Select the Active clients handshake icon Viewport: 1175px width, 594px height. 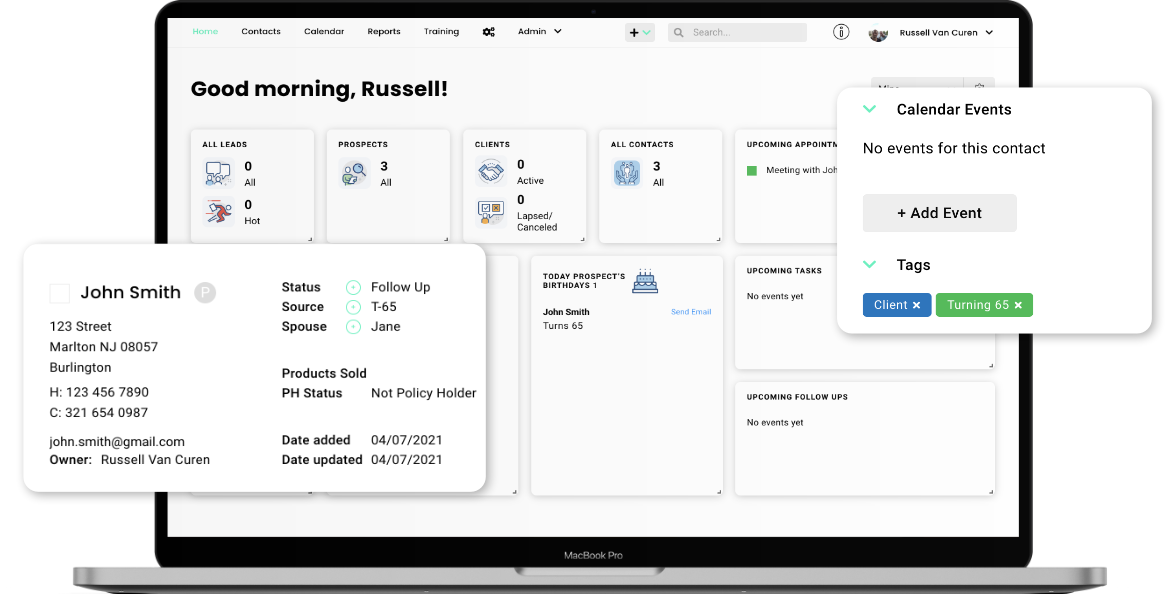point(491,171)
